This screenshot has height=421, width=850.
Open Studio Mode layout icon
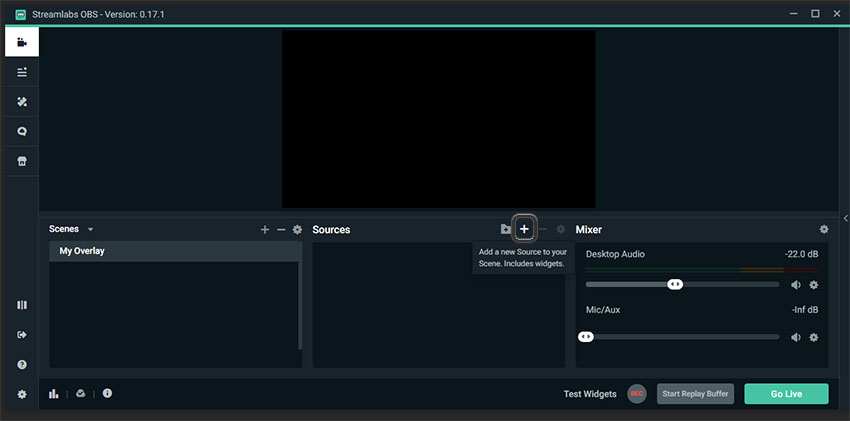click(22, 305)
